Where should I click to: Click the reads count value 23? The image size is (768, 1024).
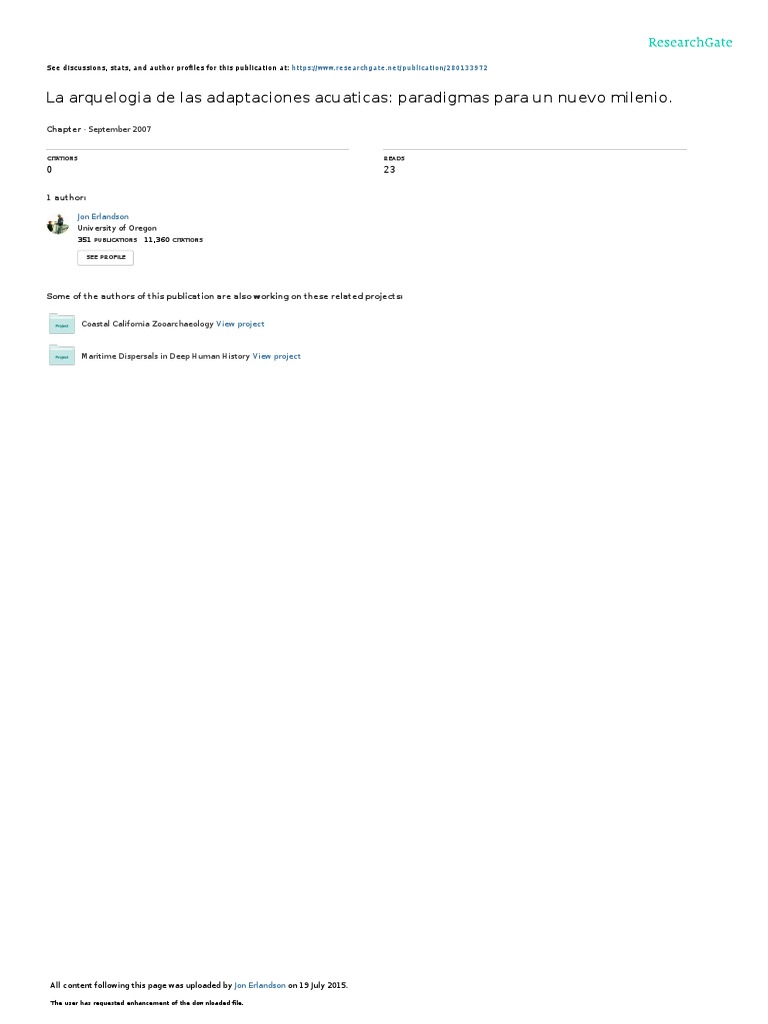[x=389, y=170]
